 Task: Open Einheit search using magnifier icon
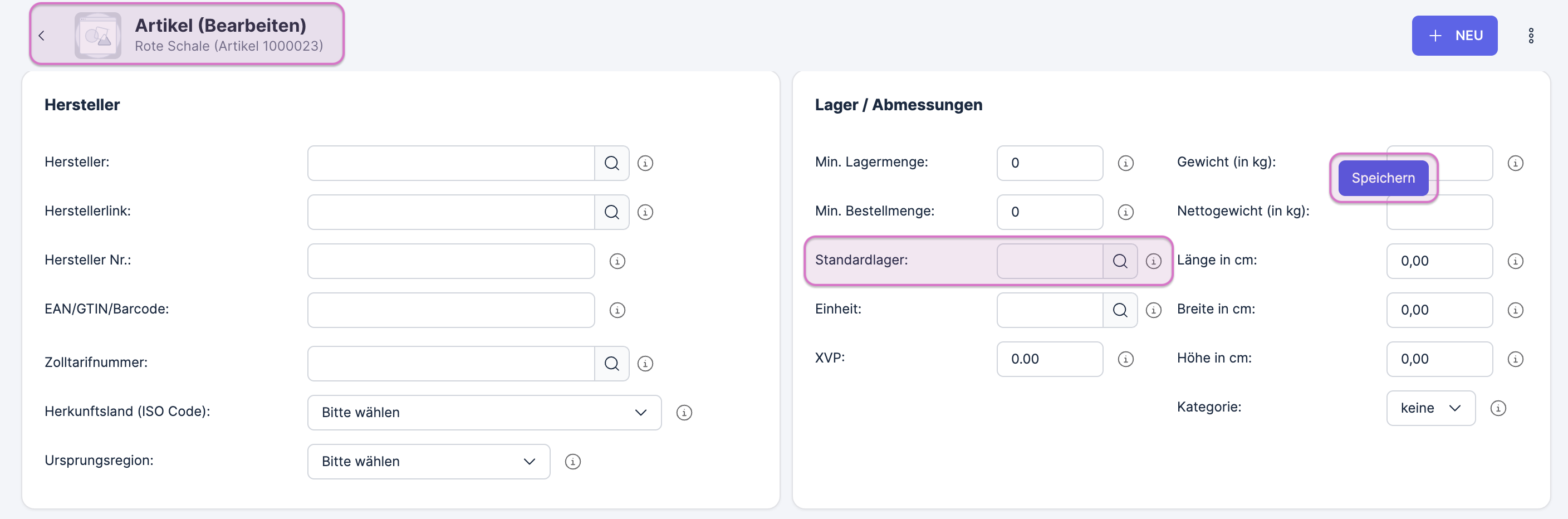tap(1119, 310)
